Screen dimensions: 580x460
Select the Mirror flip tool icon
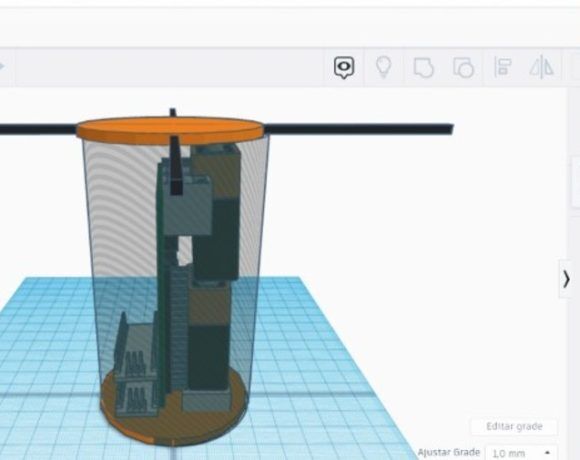pyautogui.click(x=542, y=67)
